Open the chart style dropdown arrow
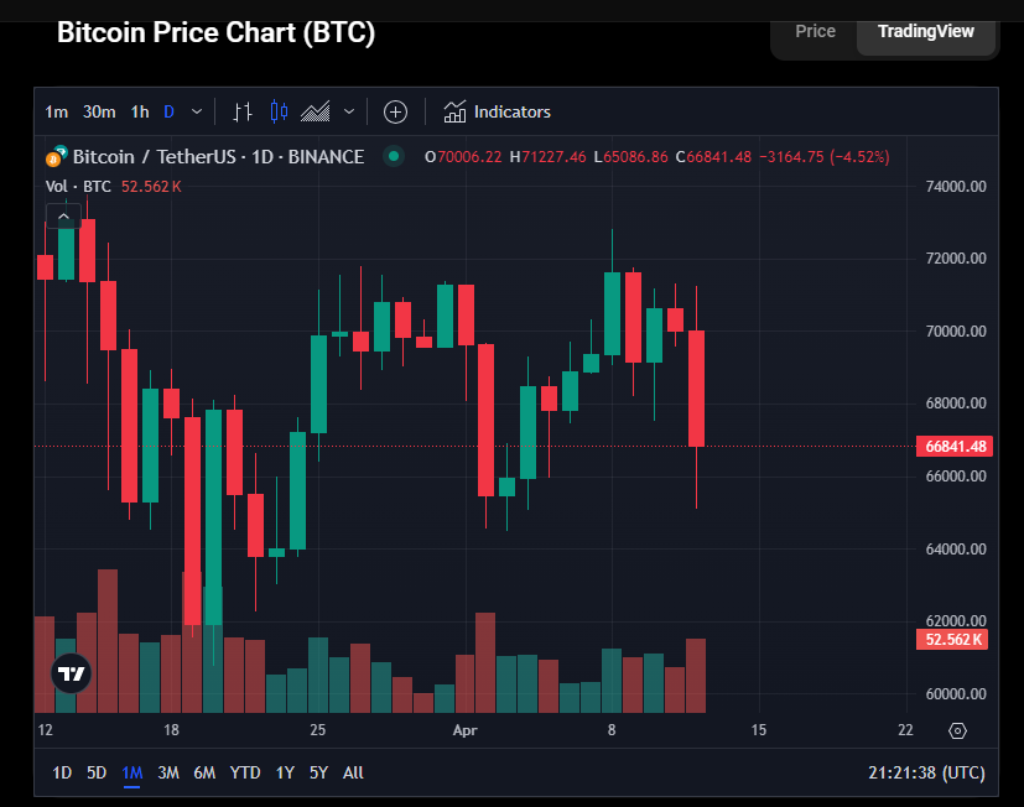 pyautogui.click(x=348, y=112)
